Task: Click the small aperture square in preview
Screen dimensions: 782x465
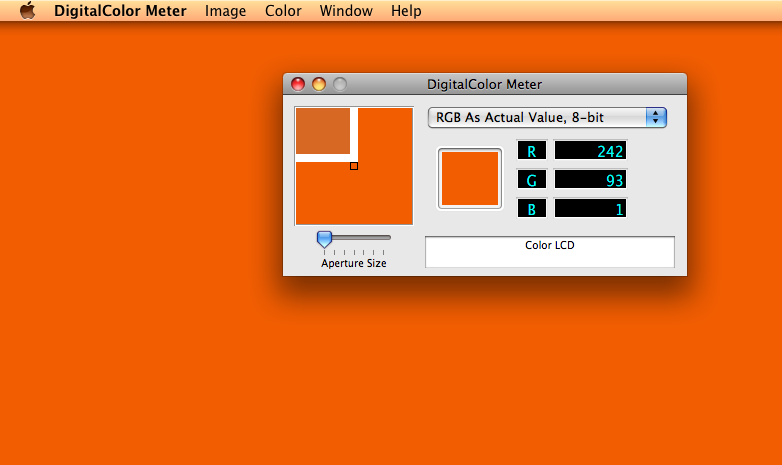Action: pyautogui.click(x=354, y=166)
